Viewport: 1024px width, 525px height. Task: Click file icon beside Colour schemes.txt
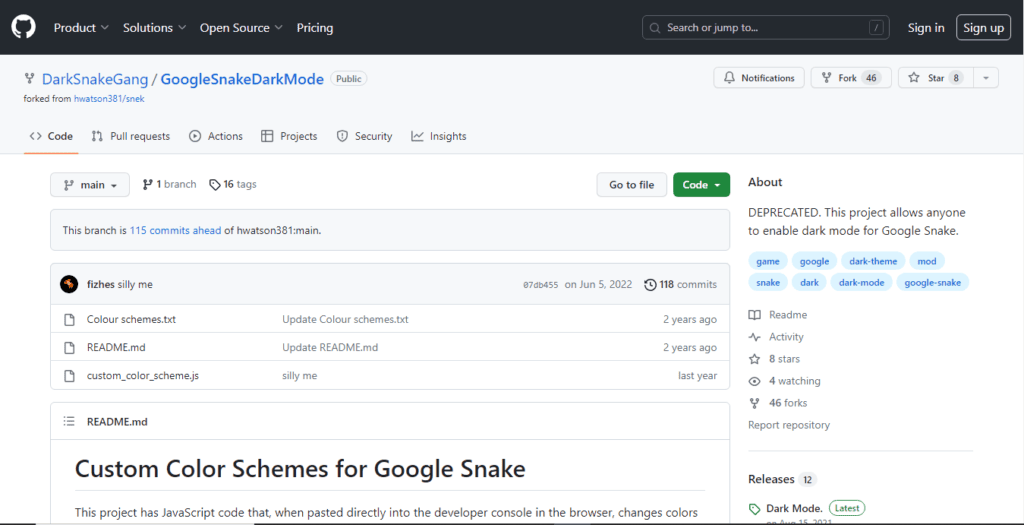pyautogui.click(x=69, y=320)
